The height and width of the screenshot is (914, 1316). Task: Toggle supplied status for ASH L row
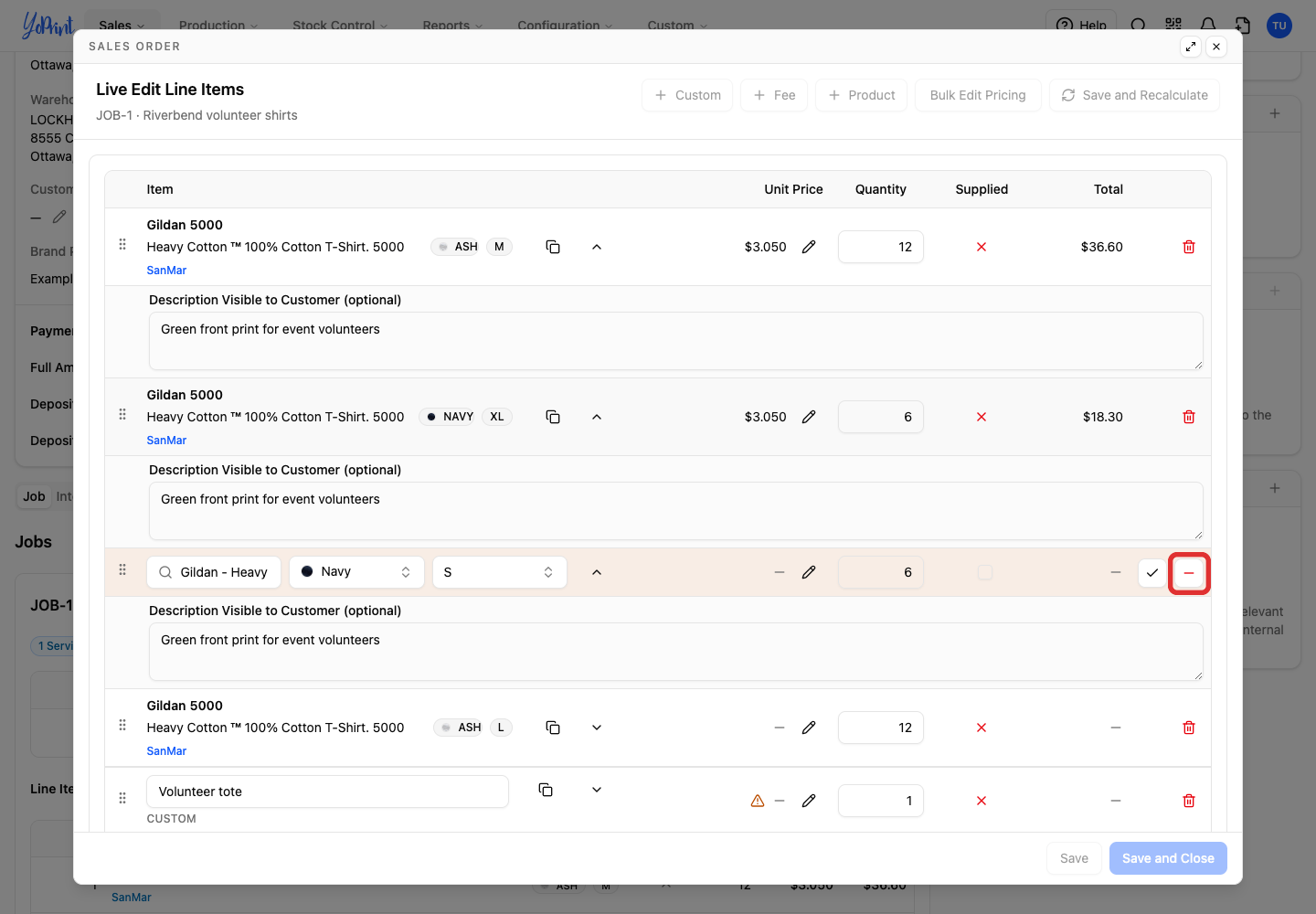(982, 728)
